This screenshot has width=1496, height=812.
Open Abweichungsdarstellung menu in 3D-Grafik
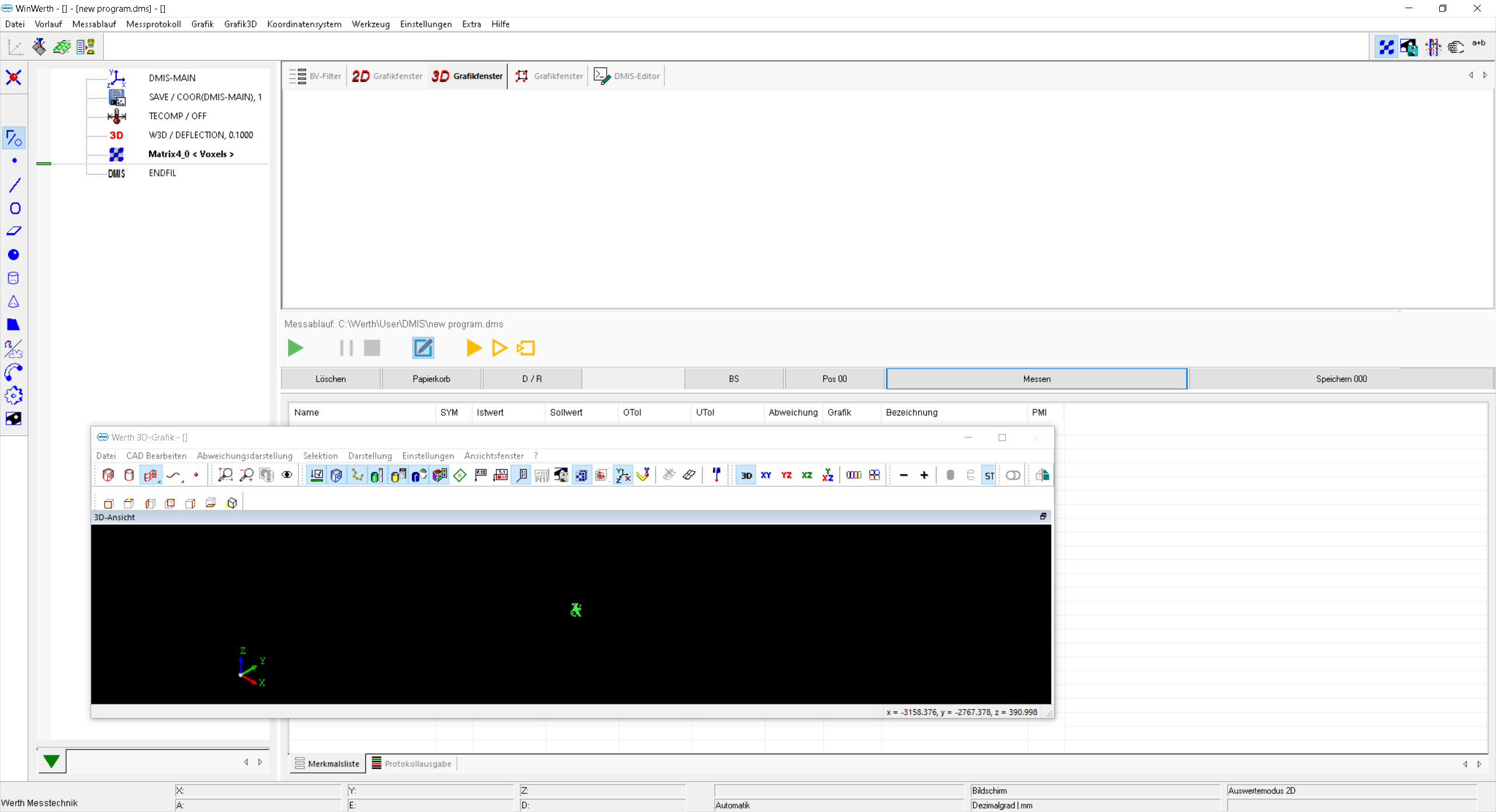pos(244,456)
